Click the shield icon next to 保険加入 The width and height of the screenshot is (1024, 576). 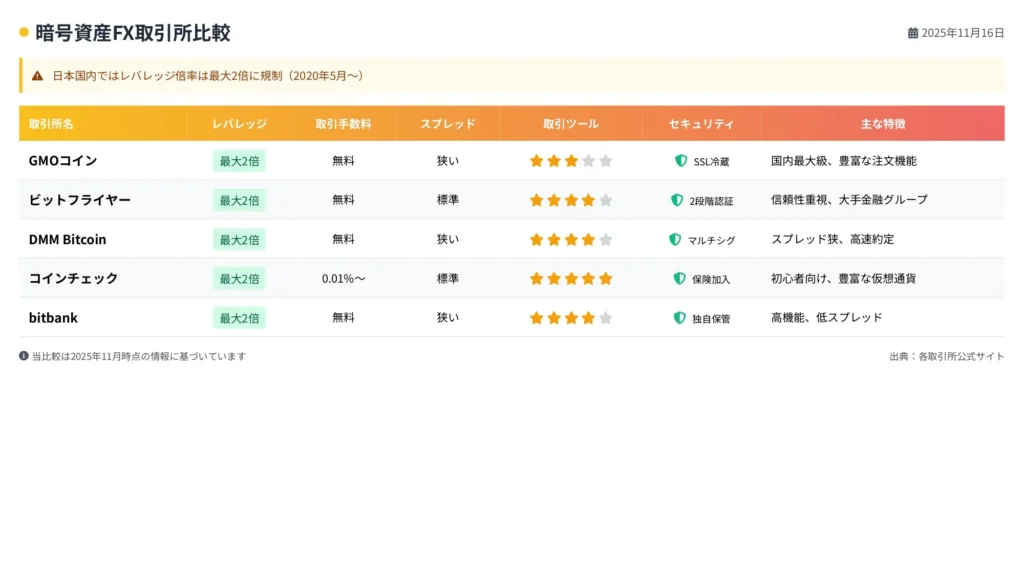point(680,279)
